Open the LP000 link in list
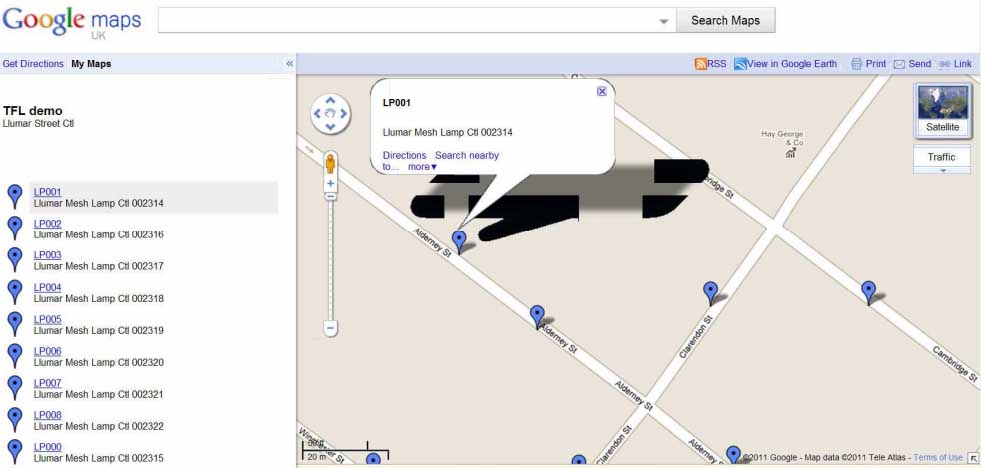Screen dimensions: 982x468 coord(48,447)
